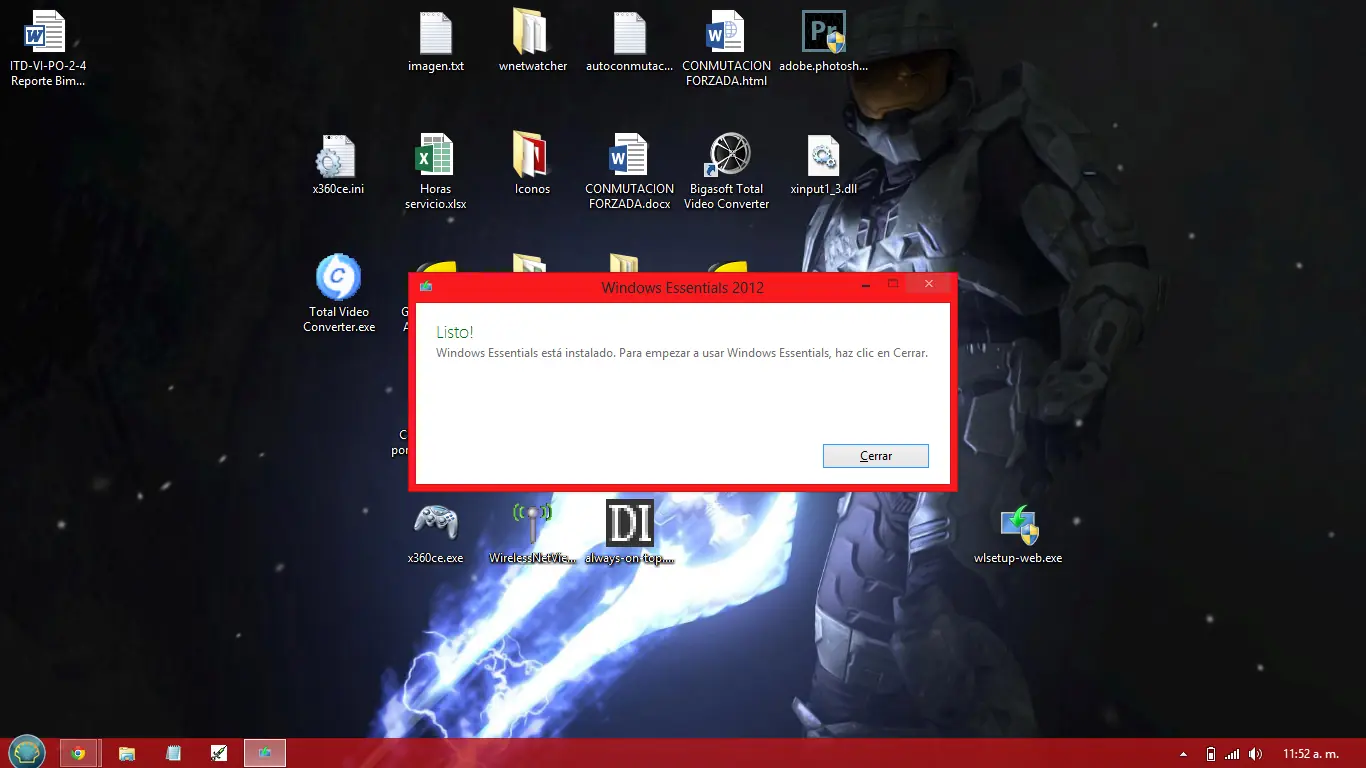The width and height of the screenshot is (1366, 768).
Task: Open the wnetwatcher folder
Action: tap(532, 42)
